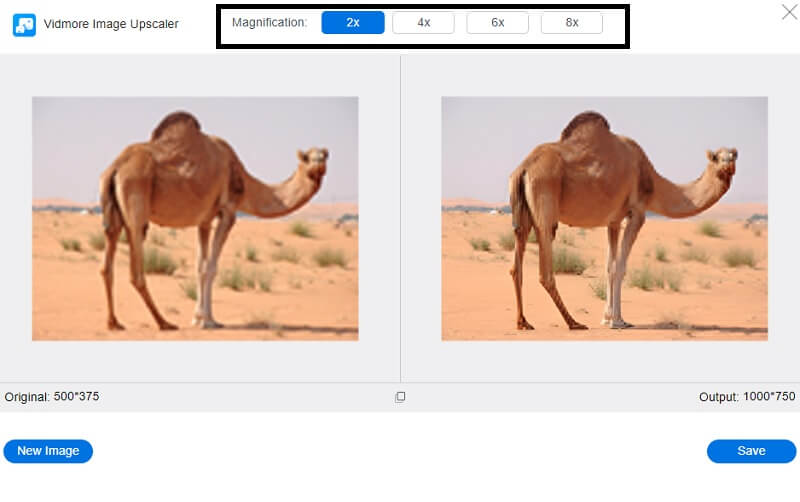Select 2x magnification

point(353,22)
